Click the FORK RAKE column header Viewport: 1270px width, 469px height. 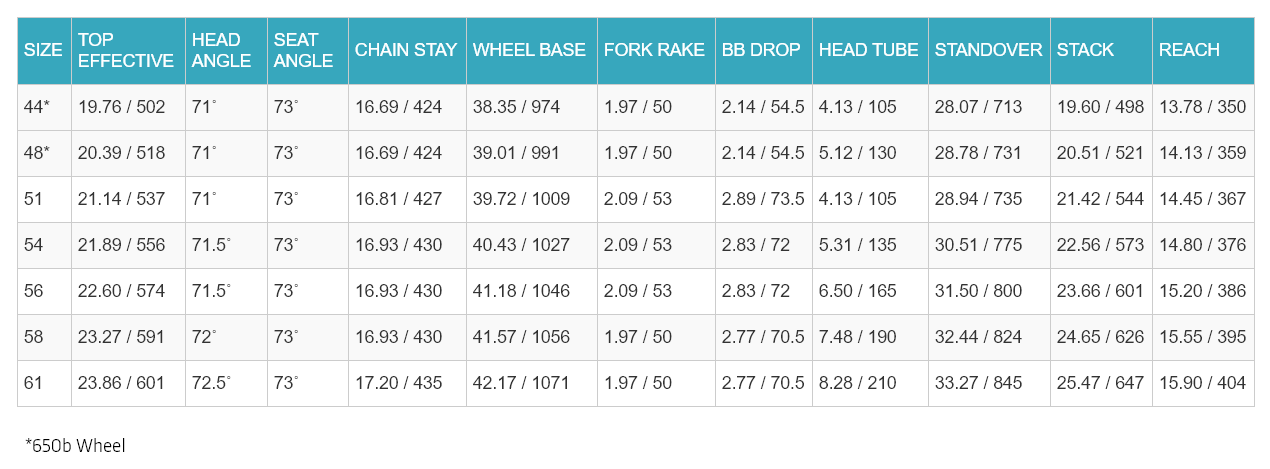click(654, 50)
